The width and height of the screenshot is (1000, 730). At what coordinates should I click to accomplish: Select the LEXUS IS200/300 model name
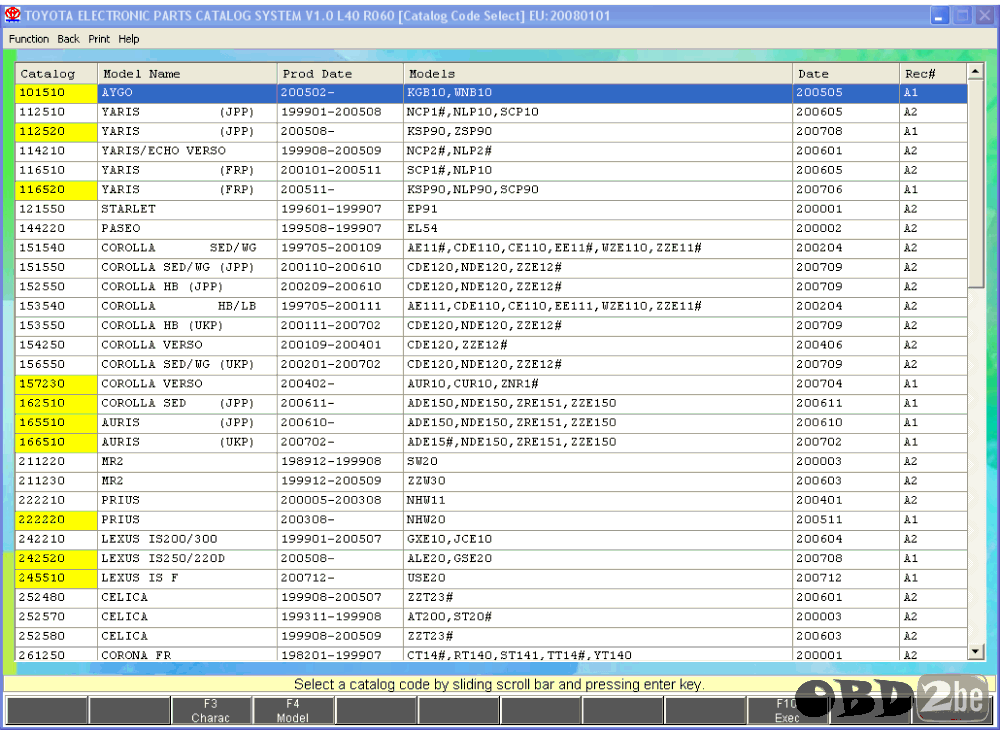point(188,539)
